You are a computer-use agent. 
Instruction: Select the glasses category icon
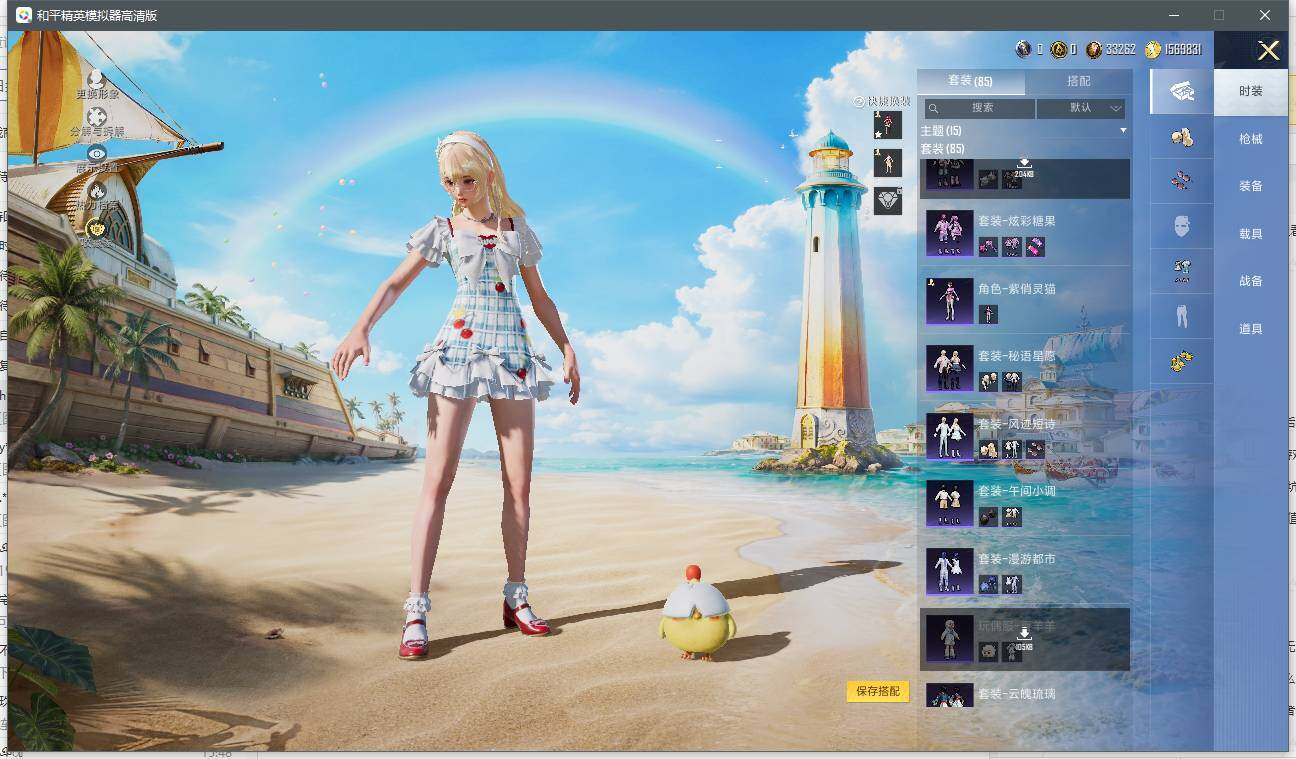[1182, 181]
